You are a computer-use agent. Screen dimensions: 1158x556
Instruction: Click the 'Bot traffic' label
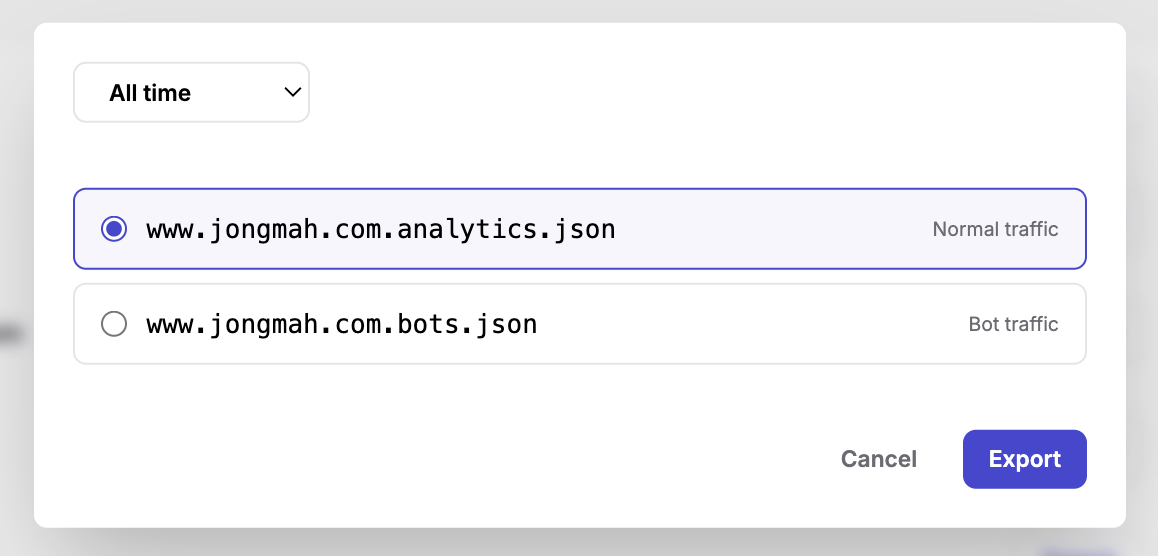coord(1013,324)
